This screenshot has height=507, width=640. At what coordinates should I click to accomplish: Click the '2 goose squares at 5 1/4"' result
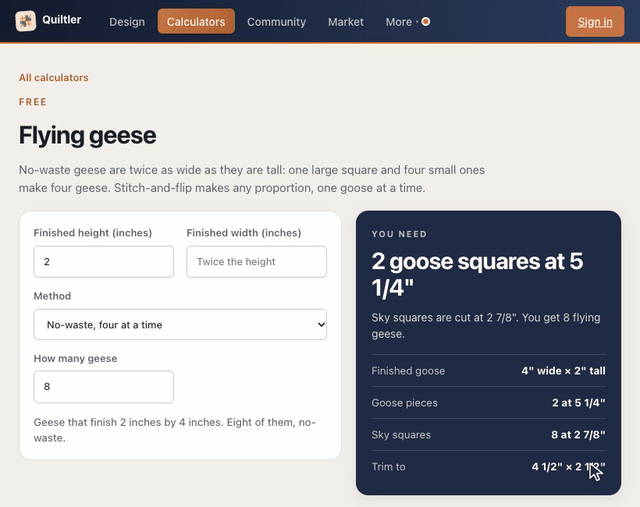(477, 274)
